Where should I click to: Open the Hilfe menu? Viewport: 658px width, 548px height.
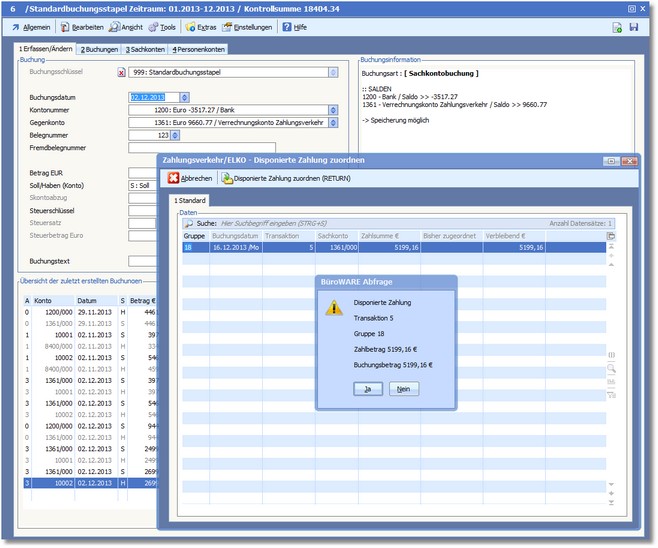click(294, 27)
